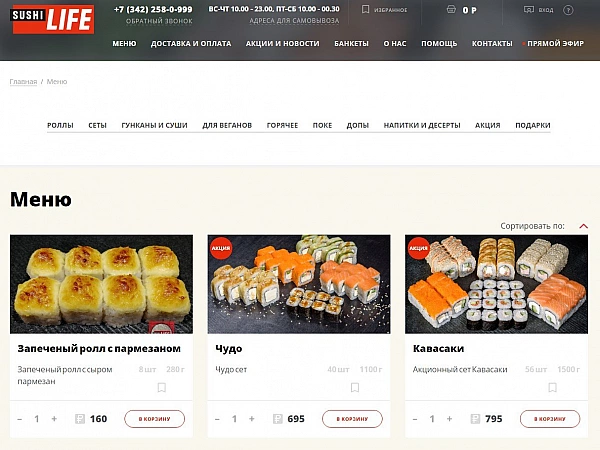
Task: Go to the Sushi Life logo homepage
Action: point(53,19)
